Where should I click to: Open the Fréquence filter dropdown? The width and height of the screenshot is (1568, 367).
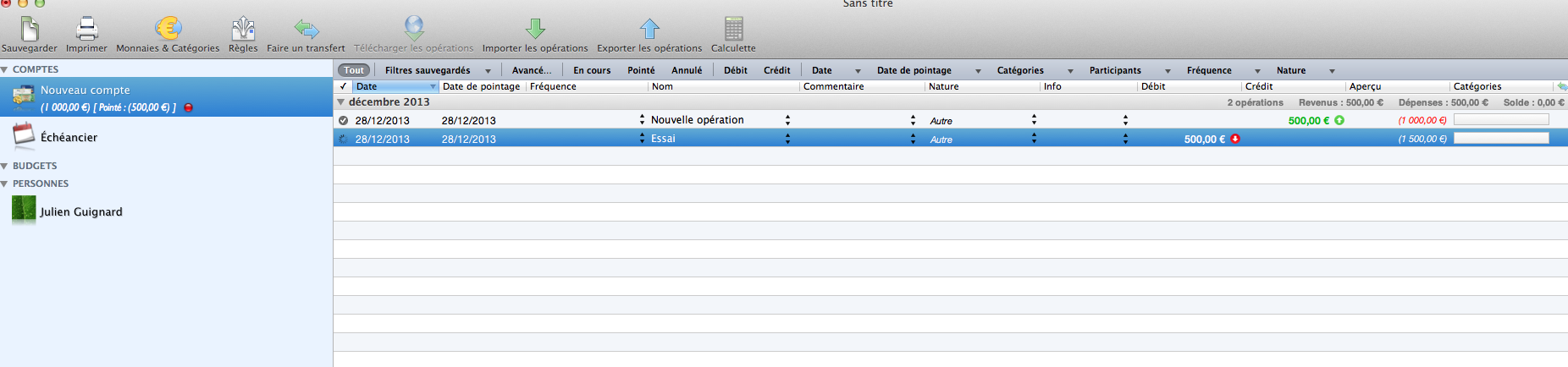point(1223,70)
